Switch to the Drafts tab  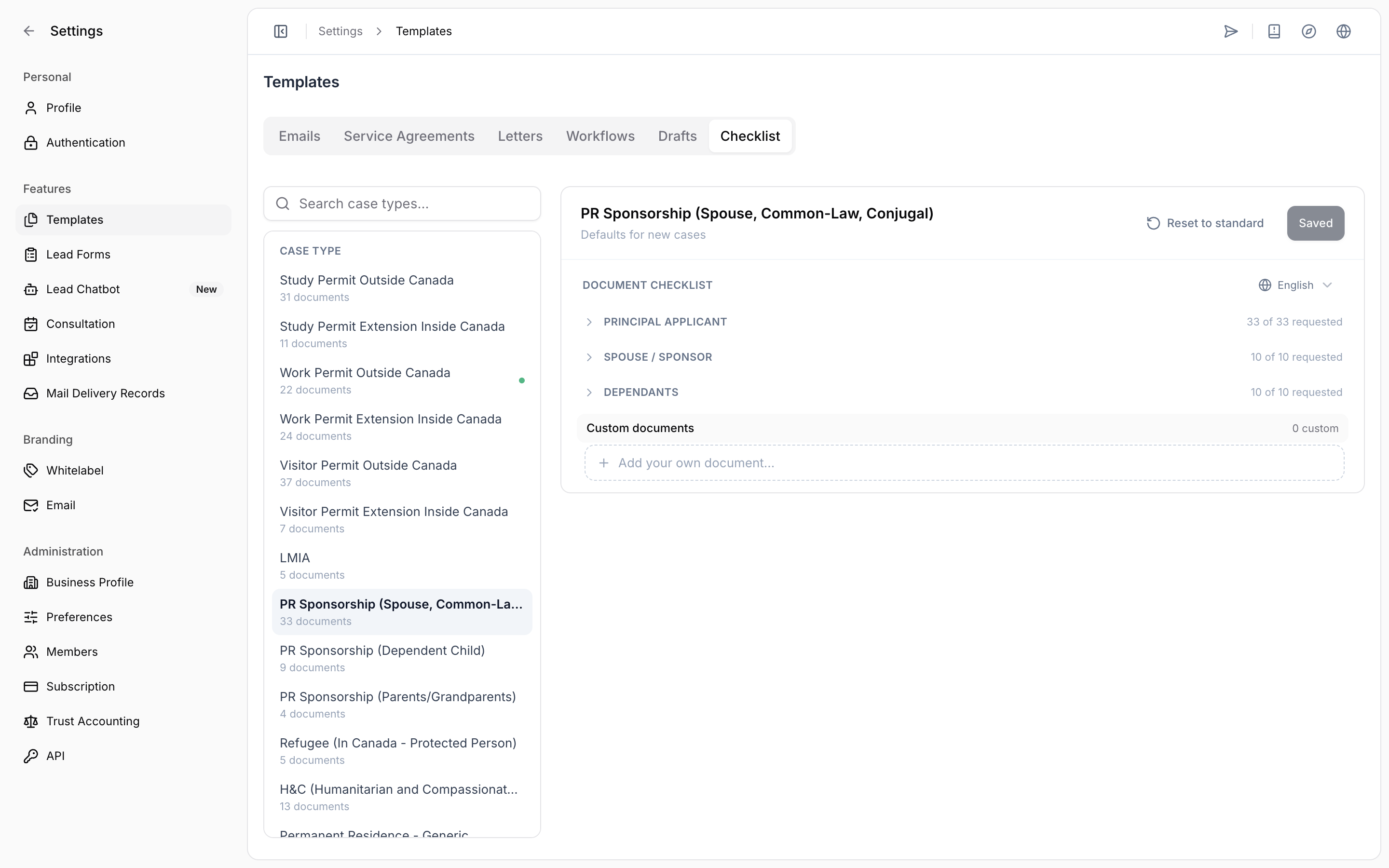pyautogui.click(x=677, y=136)
